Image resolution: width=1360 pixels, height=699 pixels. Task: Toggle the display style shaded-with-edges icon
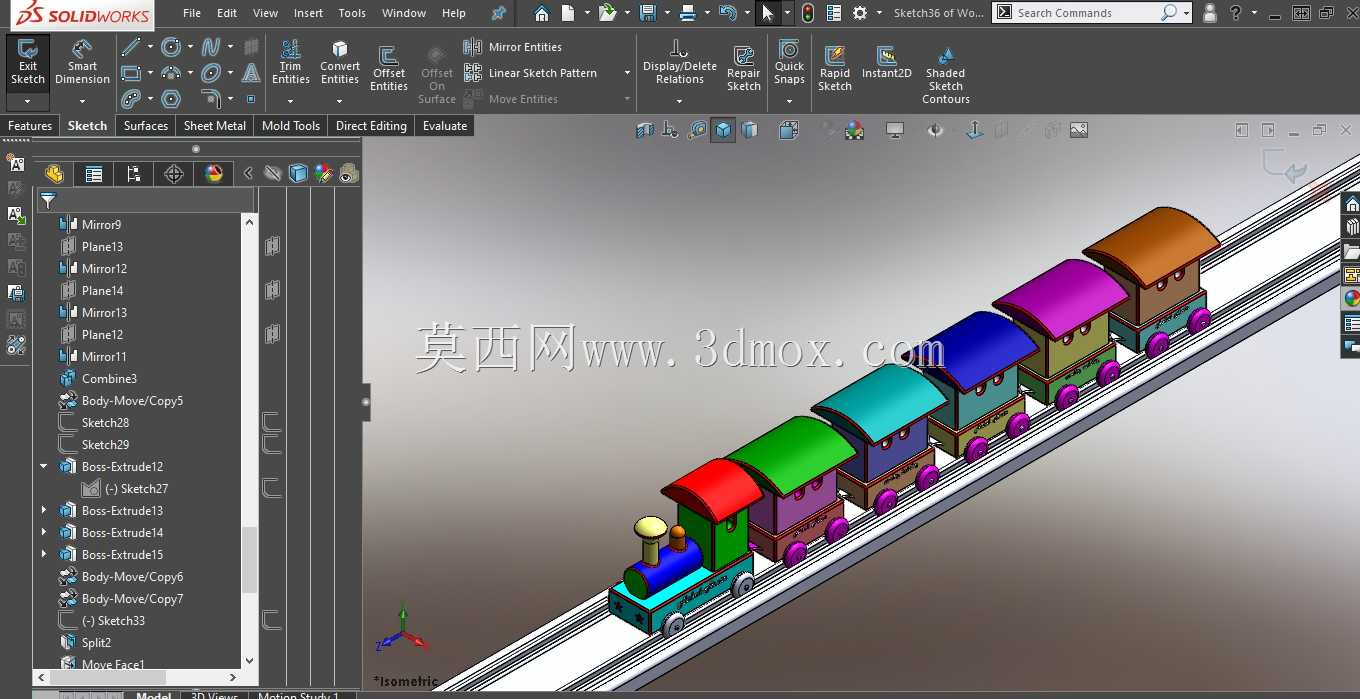pos(723,130)
